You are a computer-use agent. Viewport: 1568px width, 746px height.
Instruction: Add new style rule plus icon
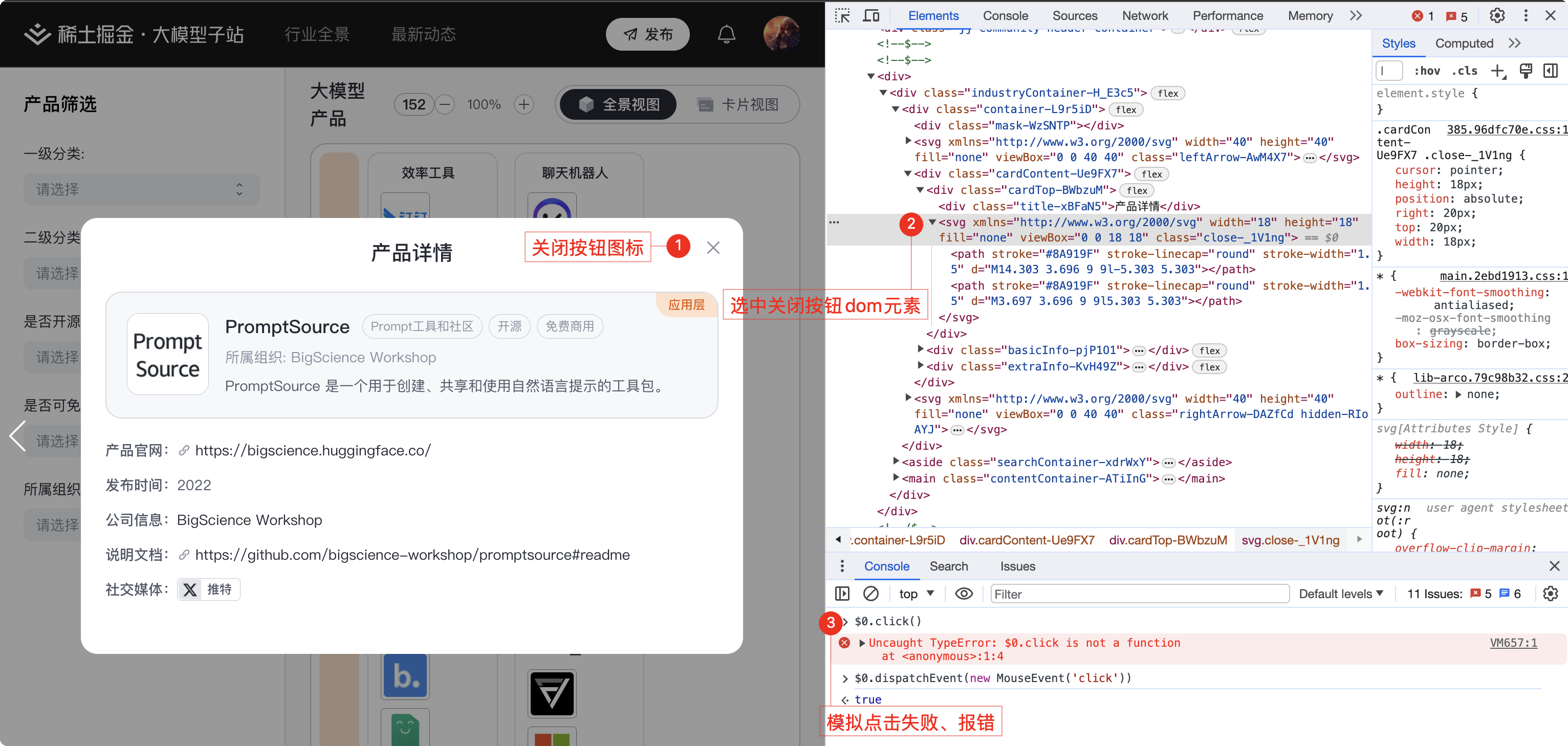tap(1498, 71)
